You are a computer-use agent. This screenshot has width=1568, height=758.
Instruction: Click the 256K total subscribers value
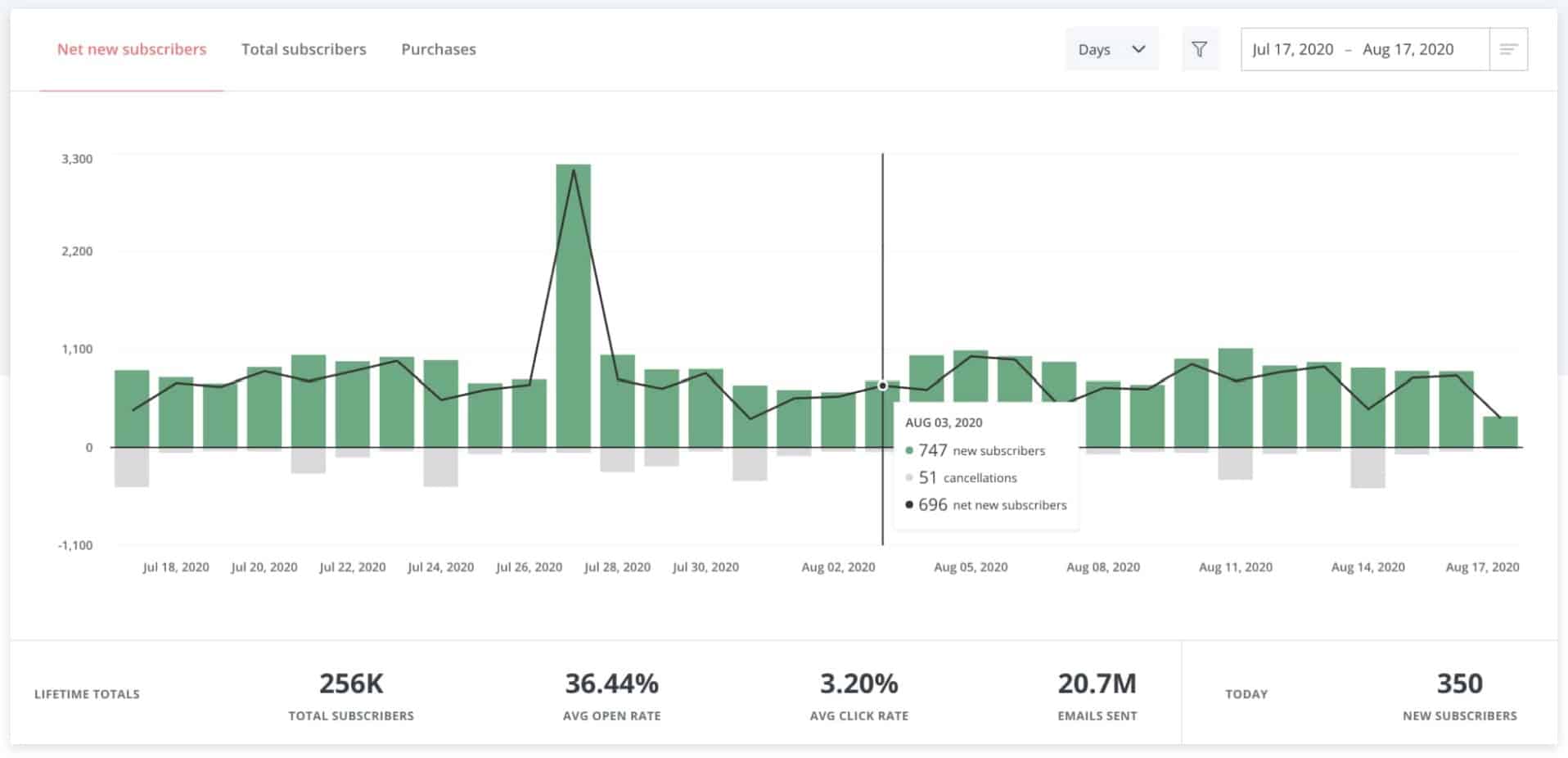pyautogui.click(x=351, y=684)
